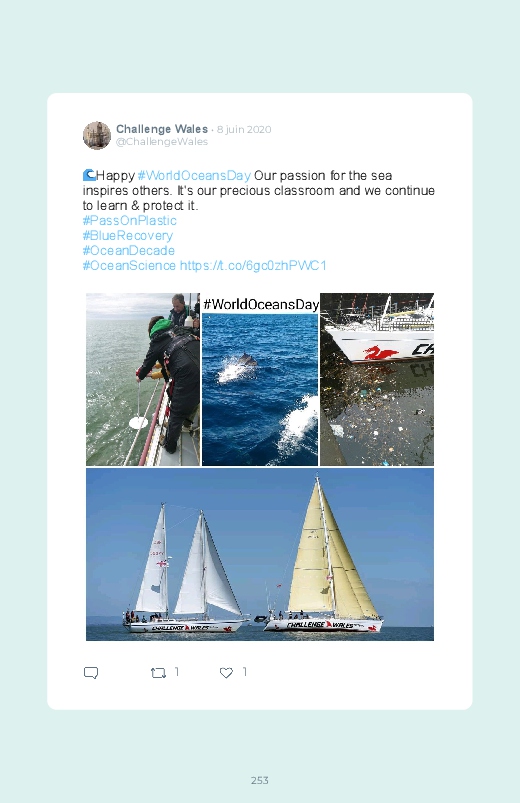Open the #PassOnPlastic hashtag
This screenshot has width=520, height=803.
click(130, 221)
